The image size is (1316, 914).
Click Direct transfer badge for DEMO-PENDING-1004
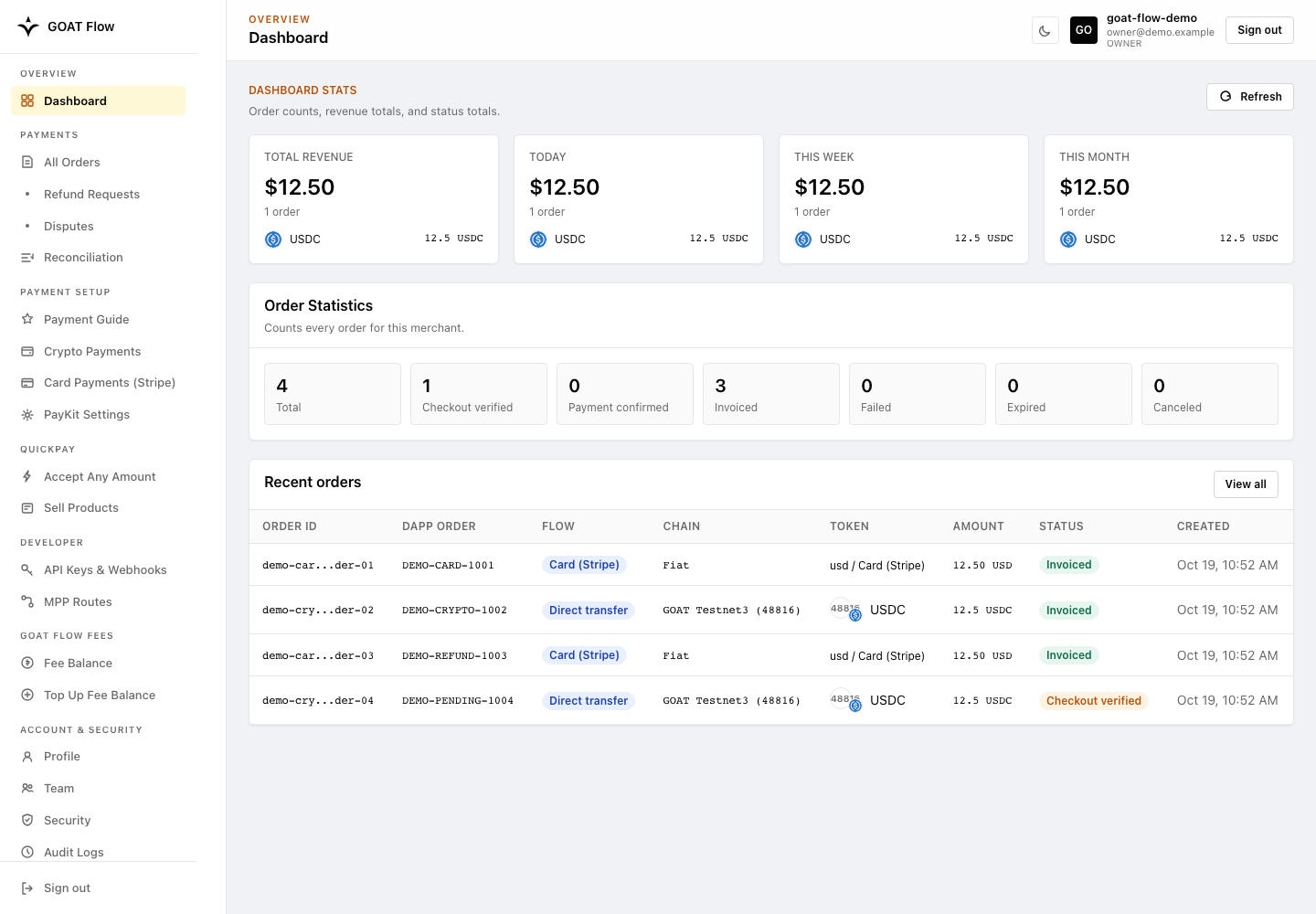tap(589, 701)
